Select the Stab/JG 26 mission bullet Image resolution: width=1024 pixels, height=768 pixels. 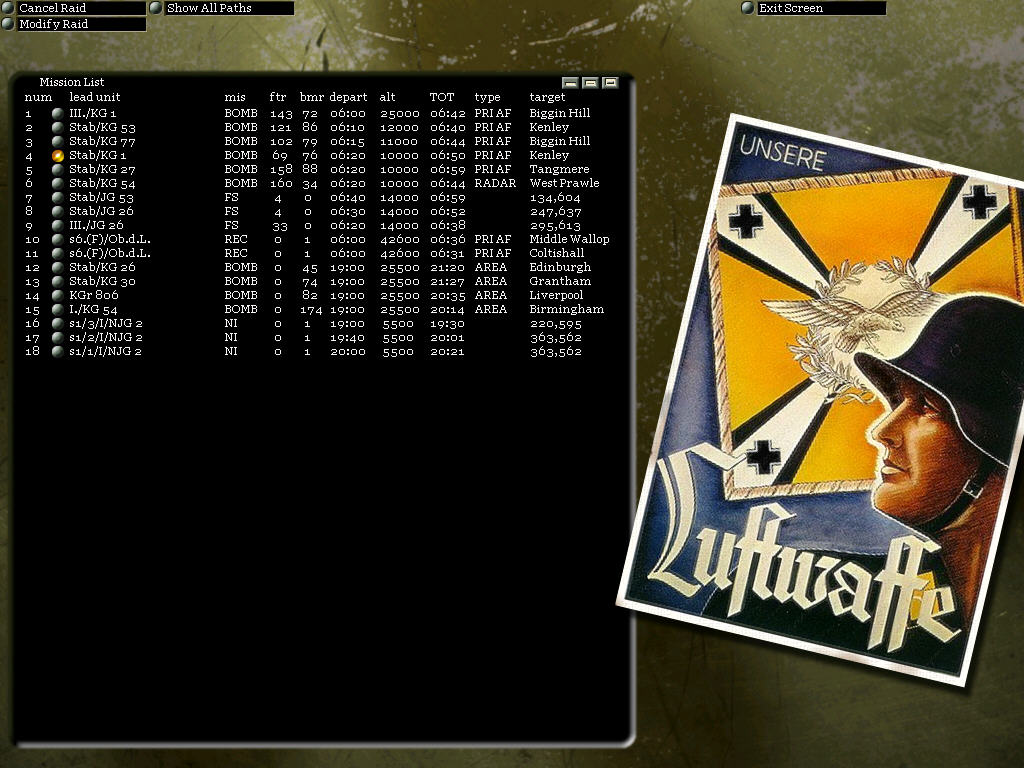(57, 212)
